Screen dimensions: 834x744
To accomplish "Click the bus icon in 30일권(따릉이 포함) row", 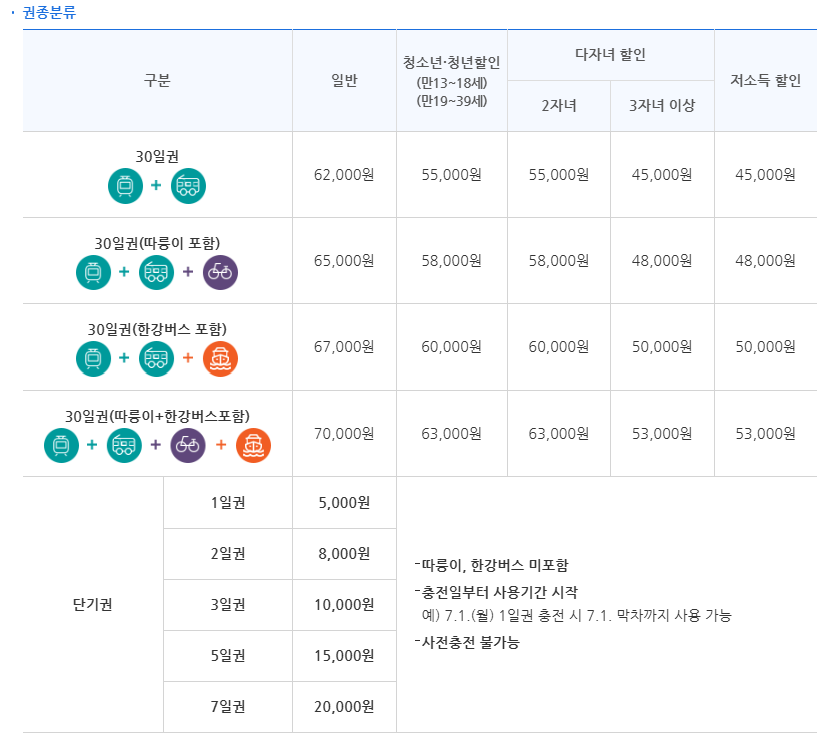I will tap(156, 272).
